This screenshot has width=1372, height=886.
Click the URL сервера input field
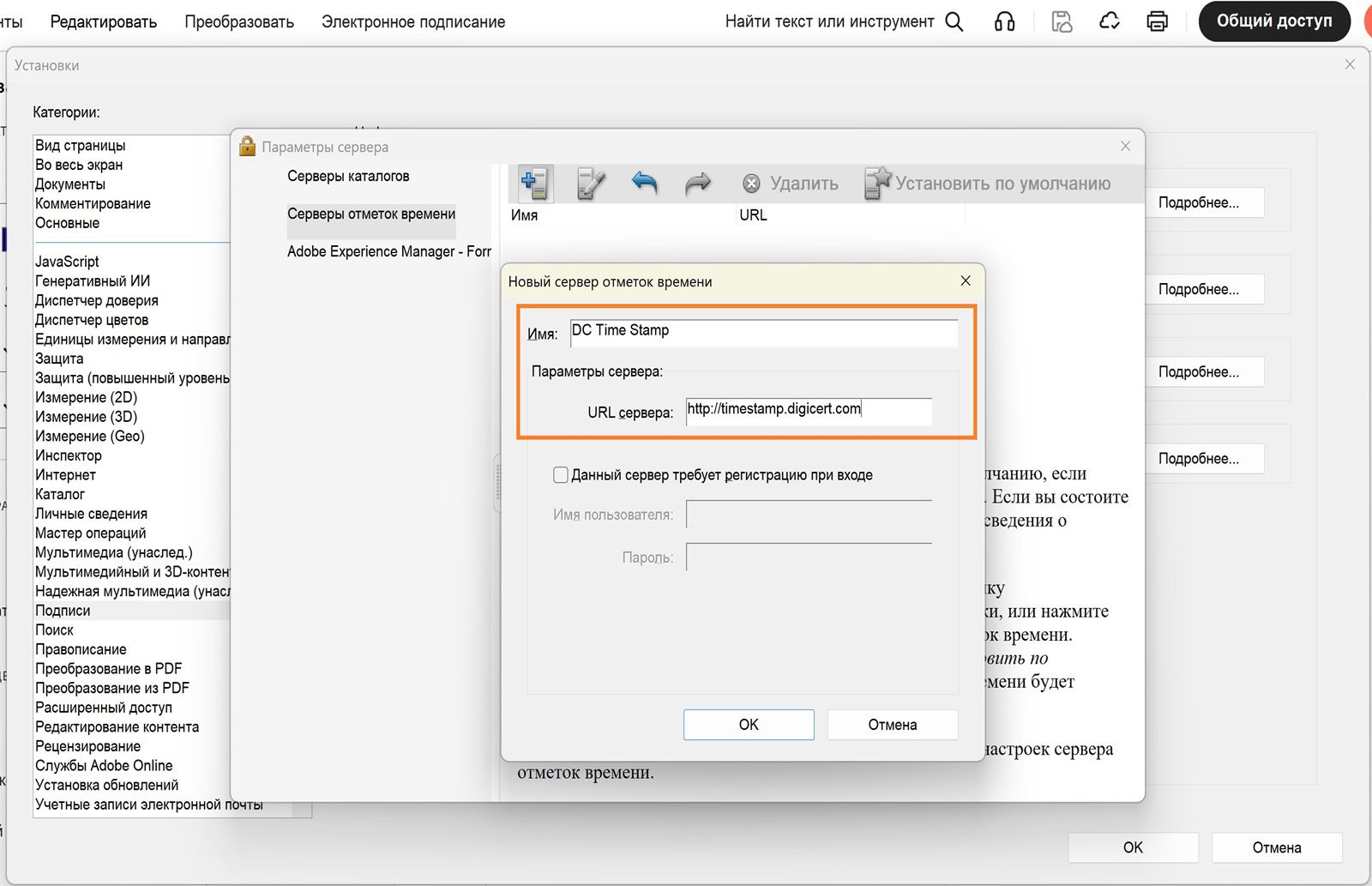pos(809,411)
